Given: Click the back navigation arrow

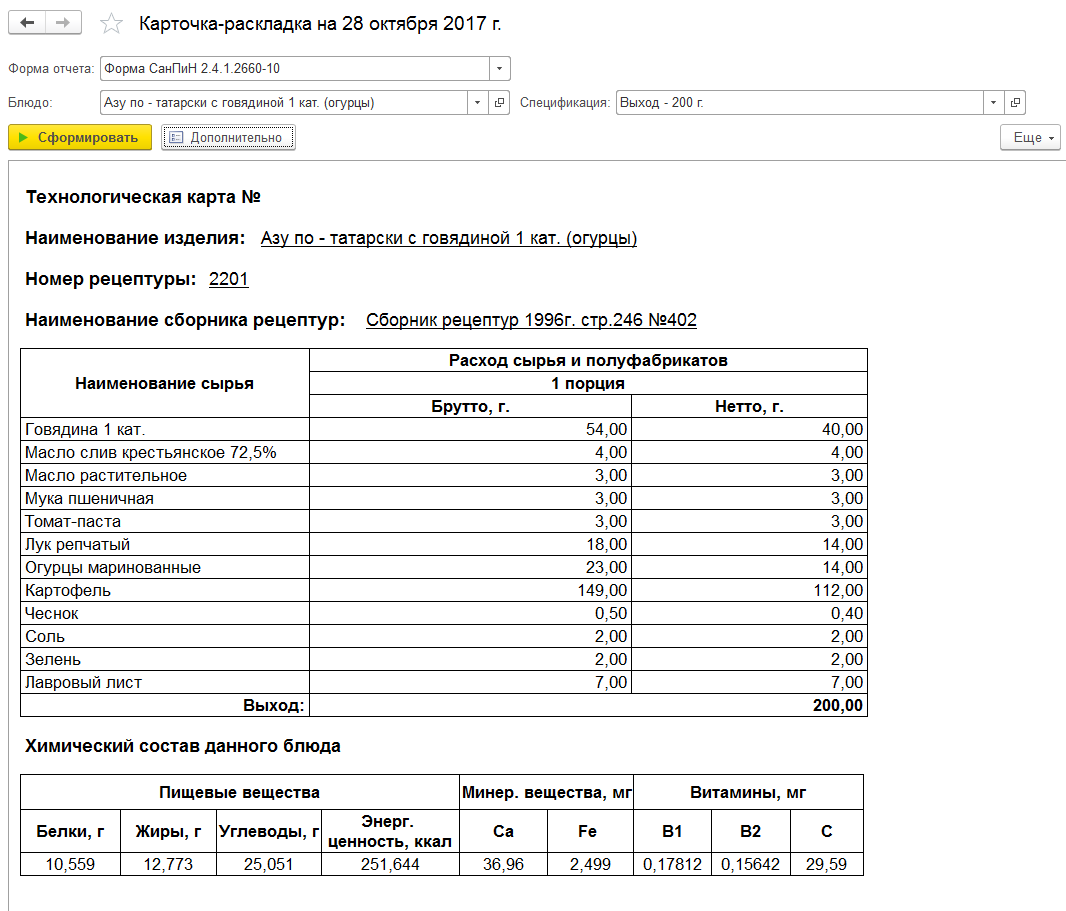Looking at the screenshot, I should (x=27, y=22).
